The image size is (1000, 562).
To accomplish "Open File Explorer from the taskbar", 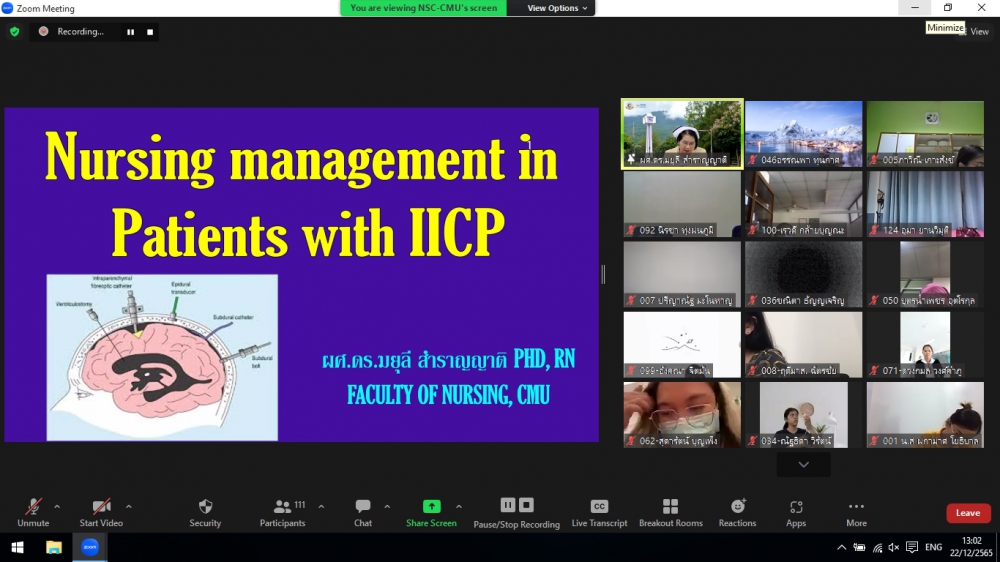I will tap(54, 547).
